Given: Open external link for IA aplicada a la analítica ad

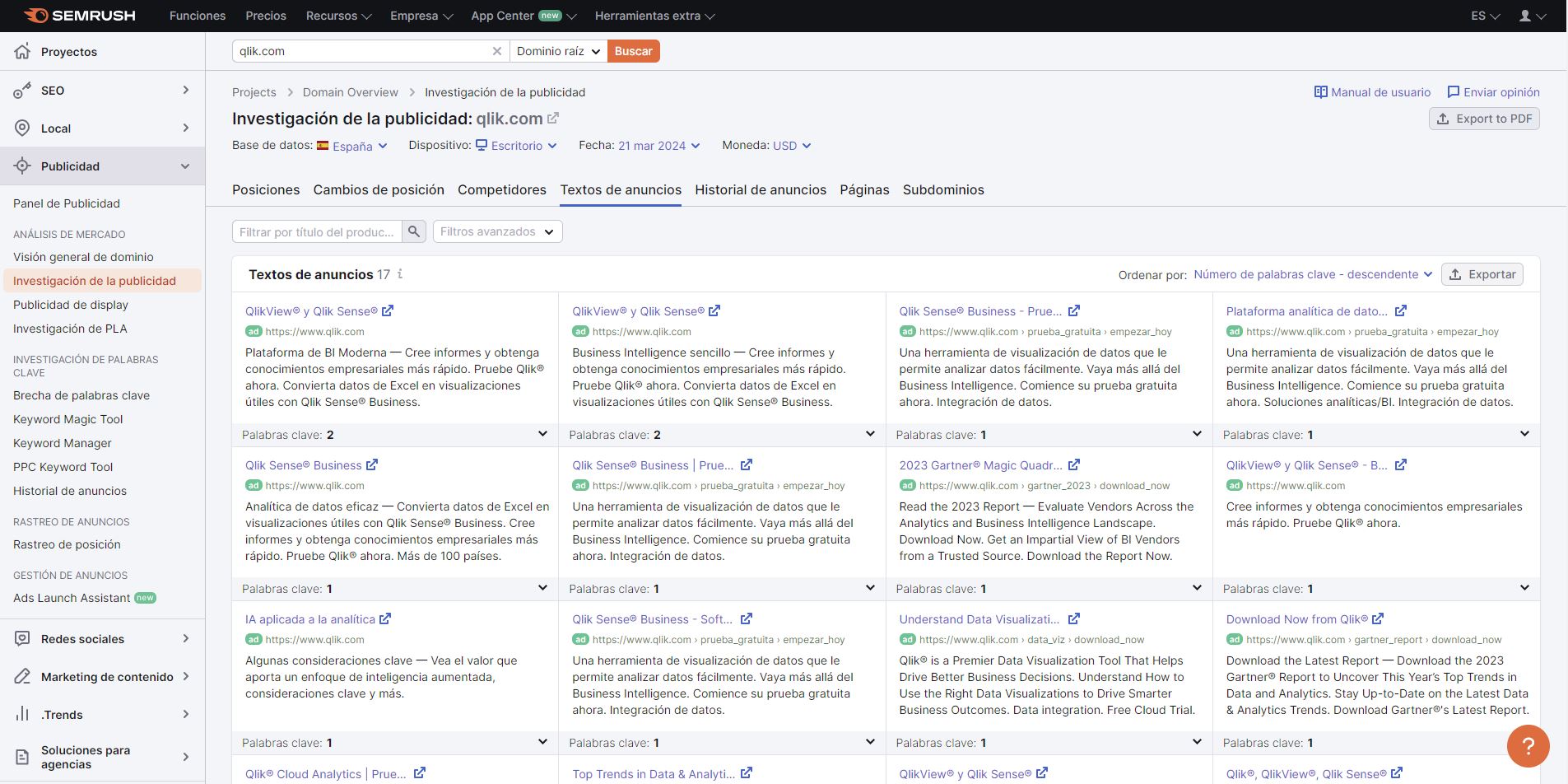Looking at the screenshot, I should click(x=385, y=618).
